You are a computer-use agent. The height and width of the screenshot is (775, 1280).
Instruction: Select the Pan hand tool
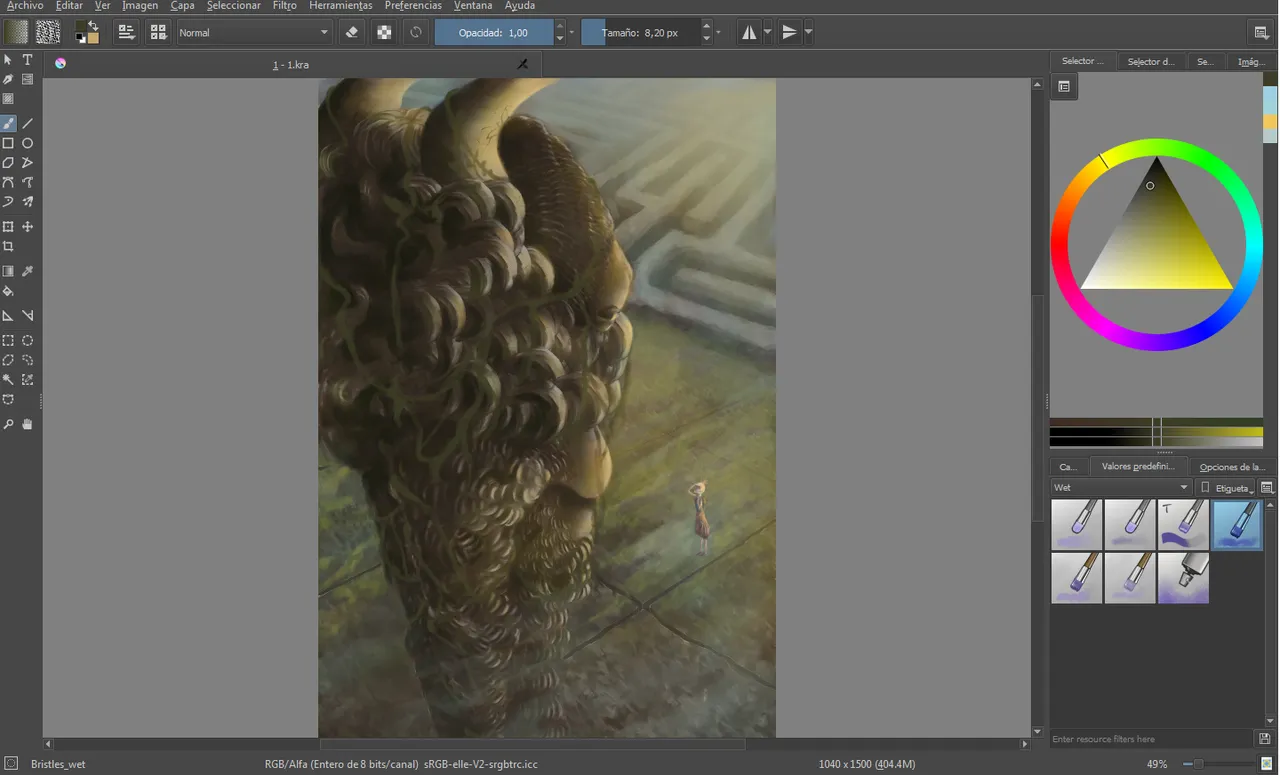28,424
